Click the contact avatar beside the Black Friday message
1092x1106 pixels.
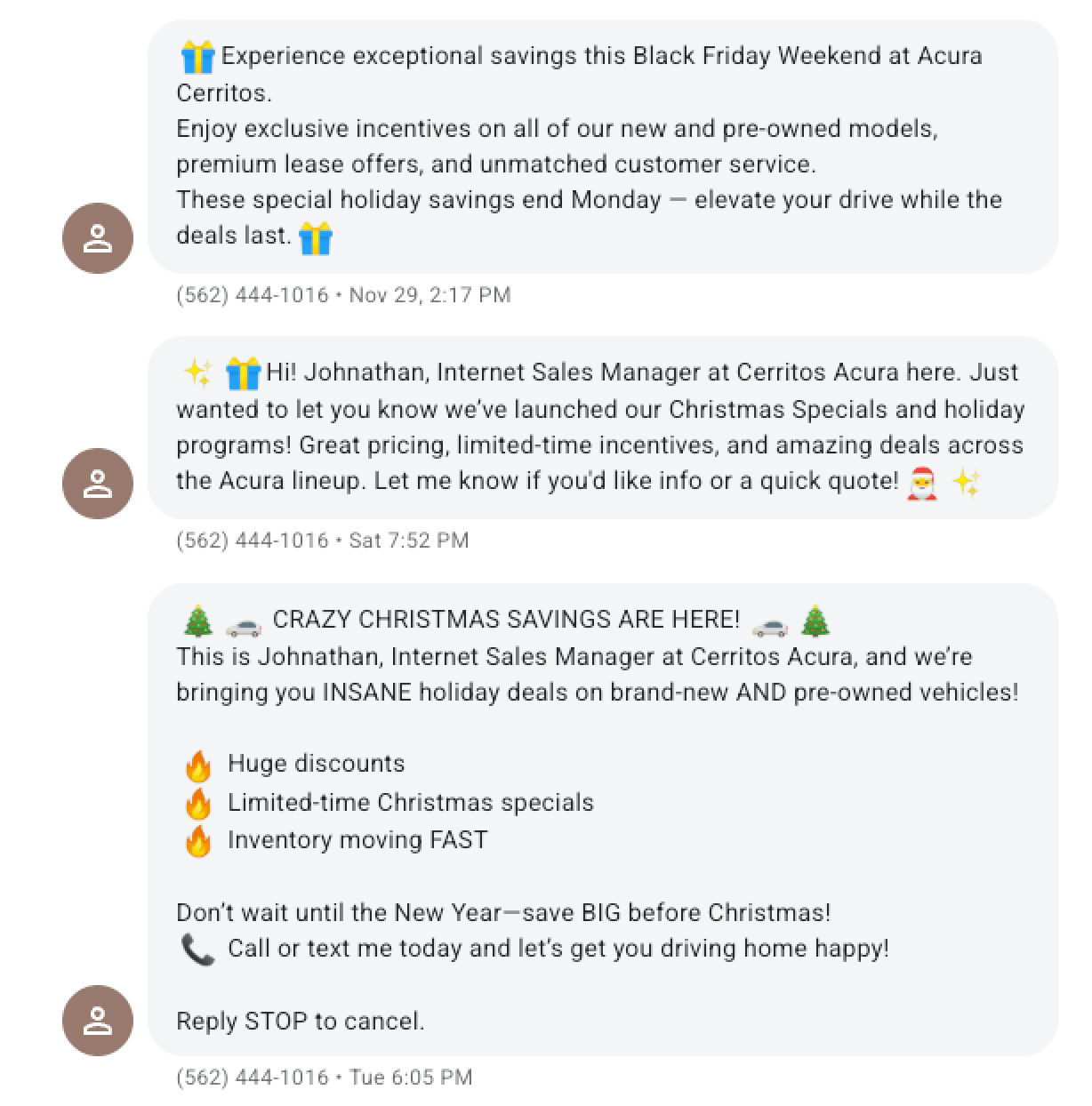(98, 238)
